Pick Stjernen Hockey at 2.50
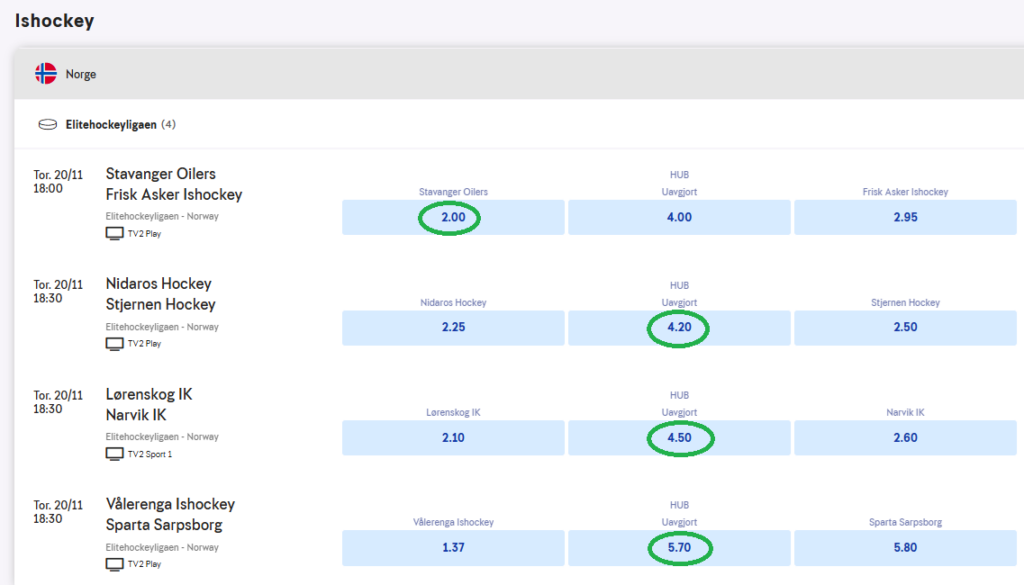The width and height of the screenshot is (1024, 585). pyautogui.click(x=905, y=327)
